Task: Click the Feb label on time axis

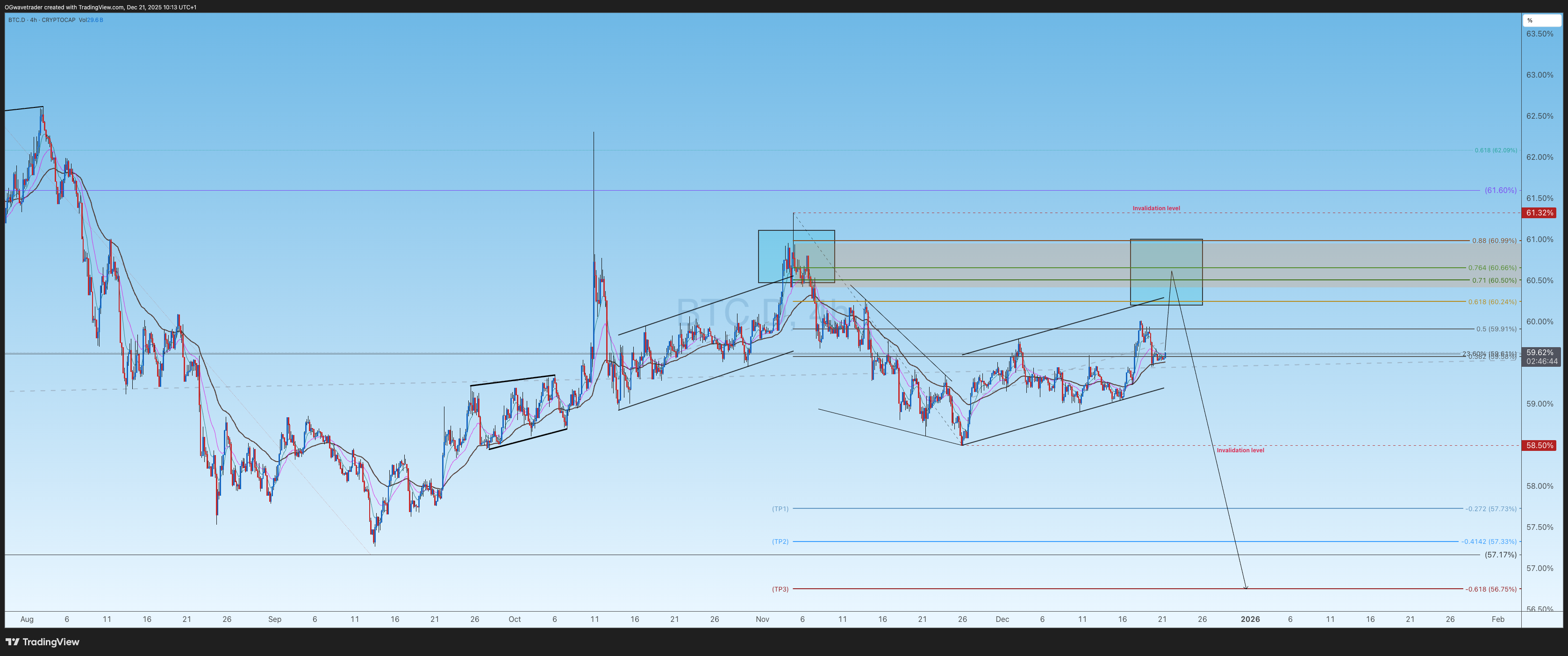Action: coord(1498,620)
